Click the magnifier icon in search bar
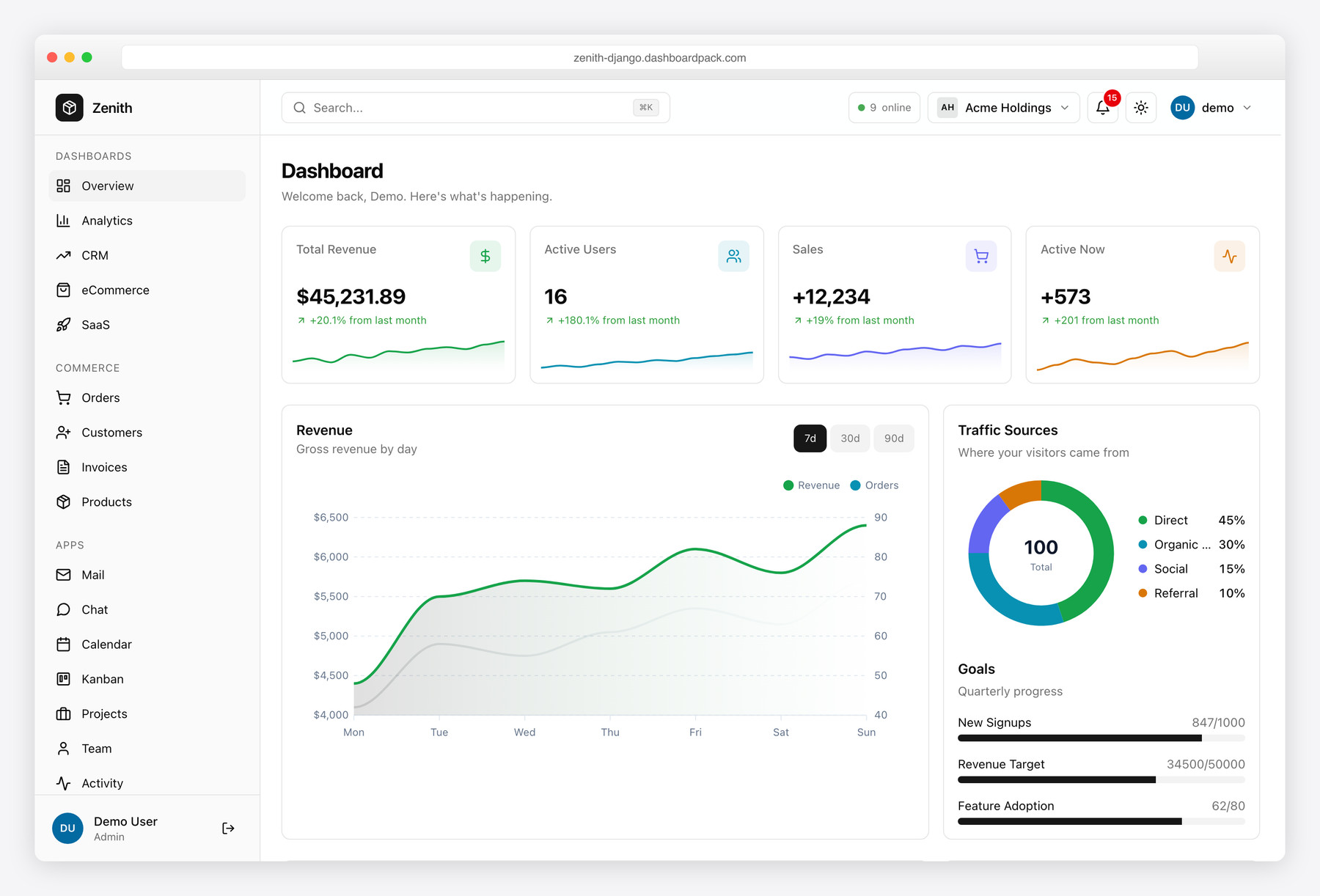 (299, 108)
